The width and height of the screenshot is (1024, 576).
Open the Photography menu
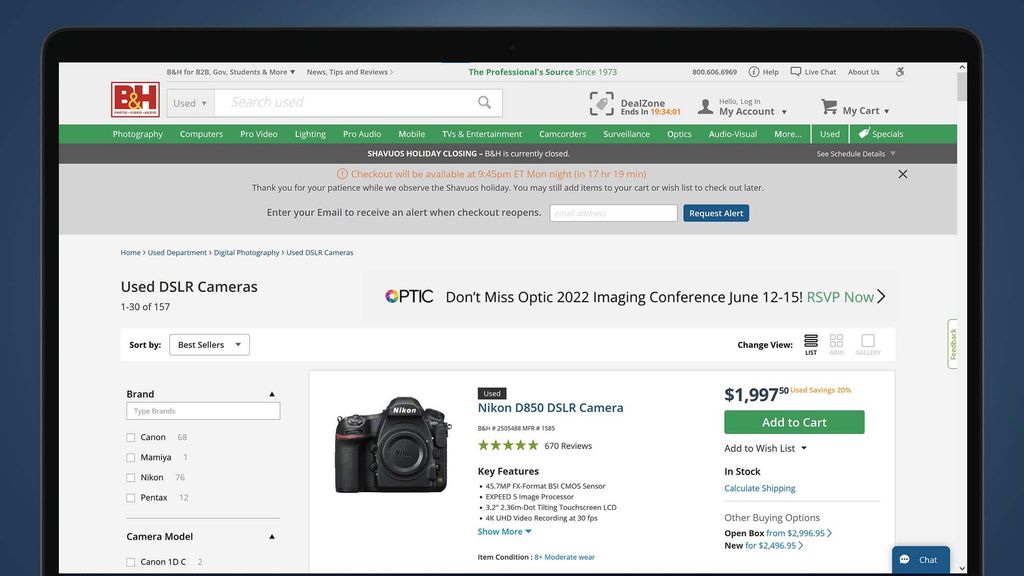click(137, 133)
